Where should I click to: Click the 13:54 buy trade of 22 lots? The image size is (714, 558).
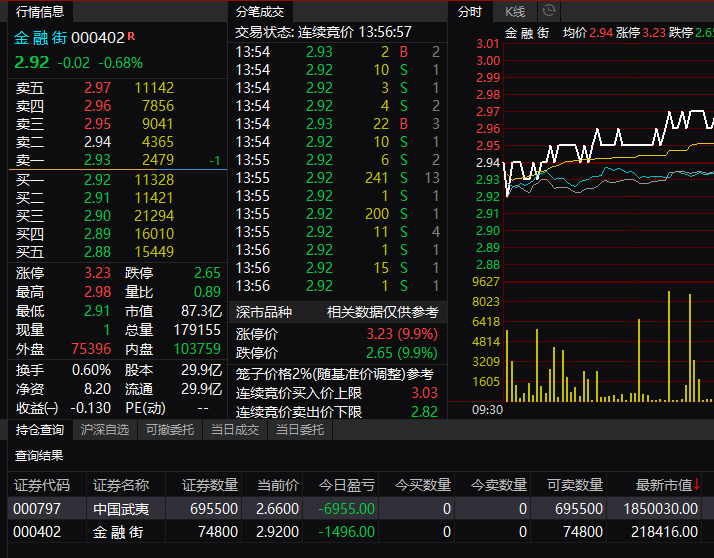click(x=337, y=123)
